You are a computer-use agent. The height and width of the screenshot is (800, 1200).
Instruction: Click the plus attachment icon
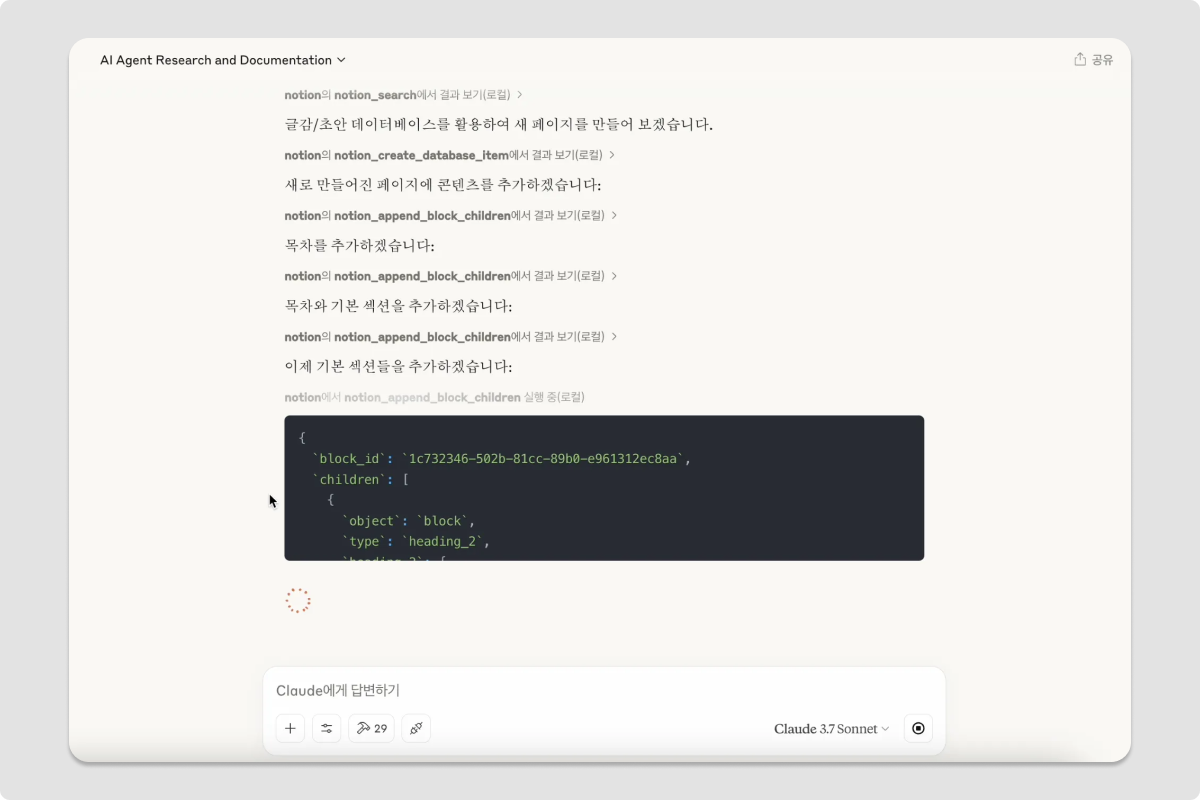click(x=290, y=728)
